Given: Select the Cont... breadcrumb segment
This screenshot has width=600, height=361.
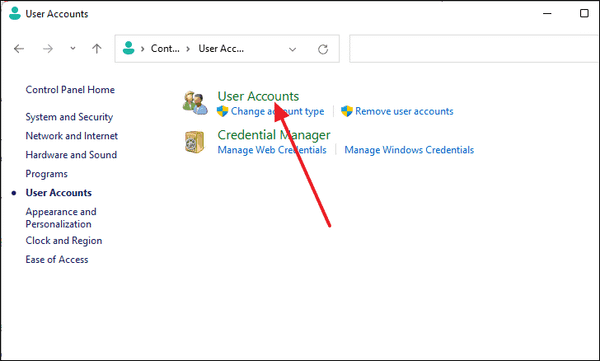Looking at the screenshot, I should [x=165, y=49].
